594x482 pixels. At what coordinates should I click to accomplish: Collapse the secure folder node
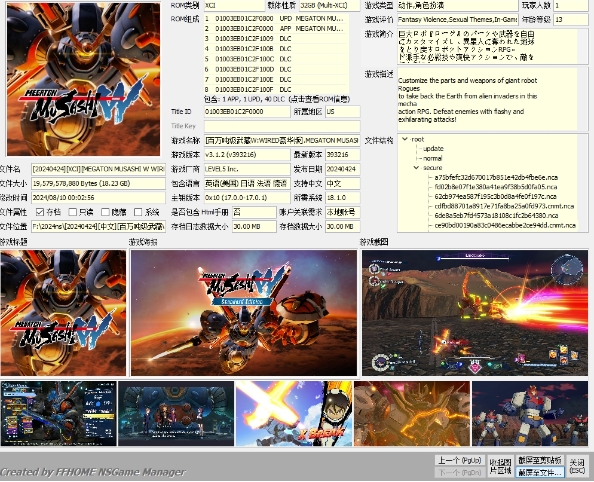coord(416,167)
